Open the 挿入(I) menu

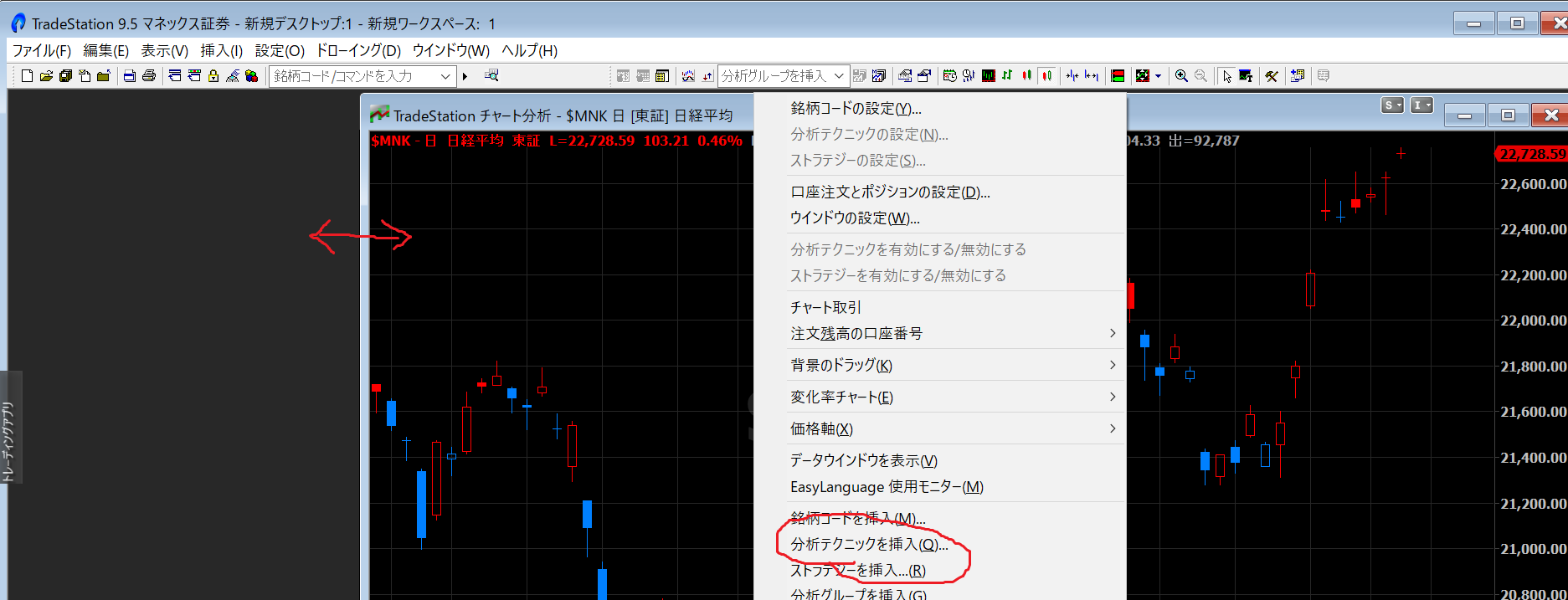point(221,50)
